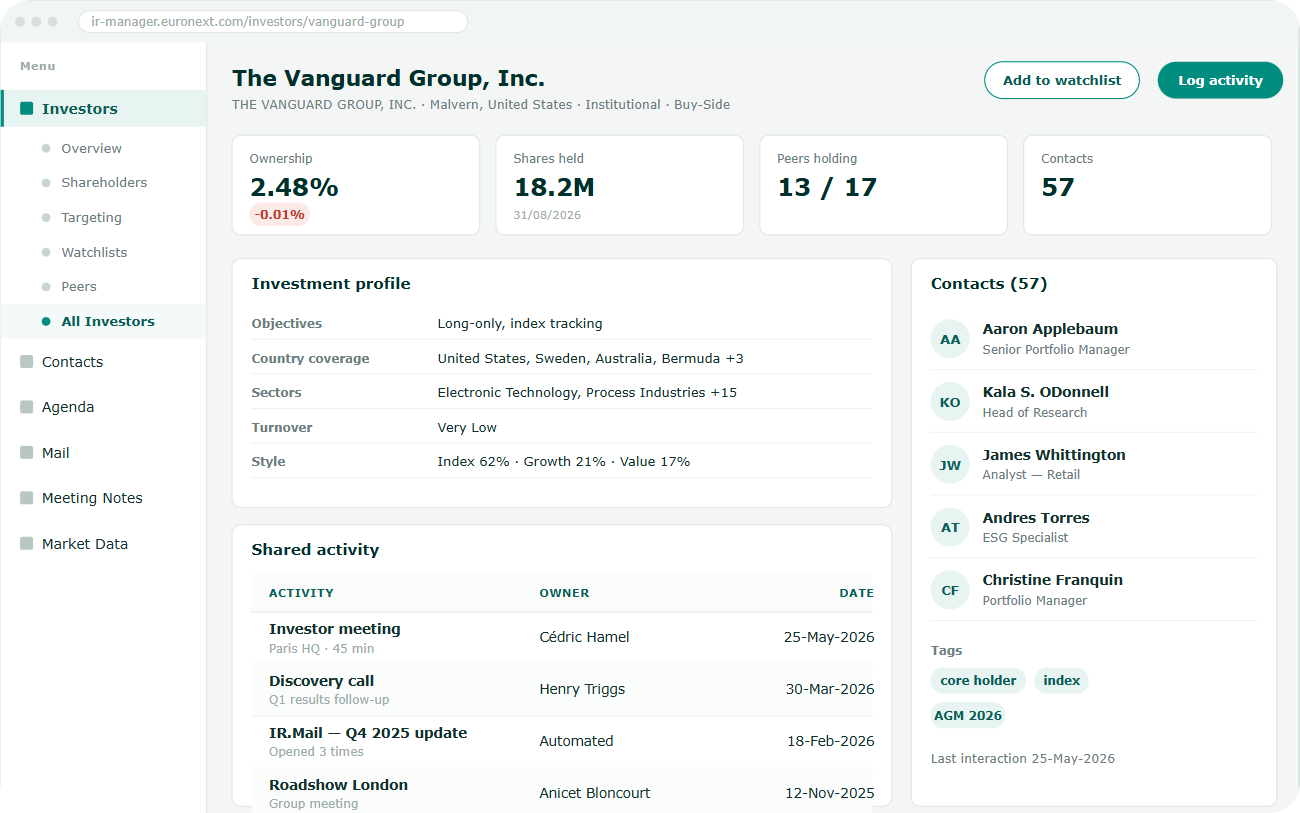Click the date 12-Nov-2025
Screen dimensions: 1300x813
point(830,793)
